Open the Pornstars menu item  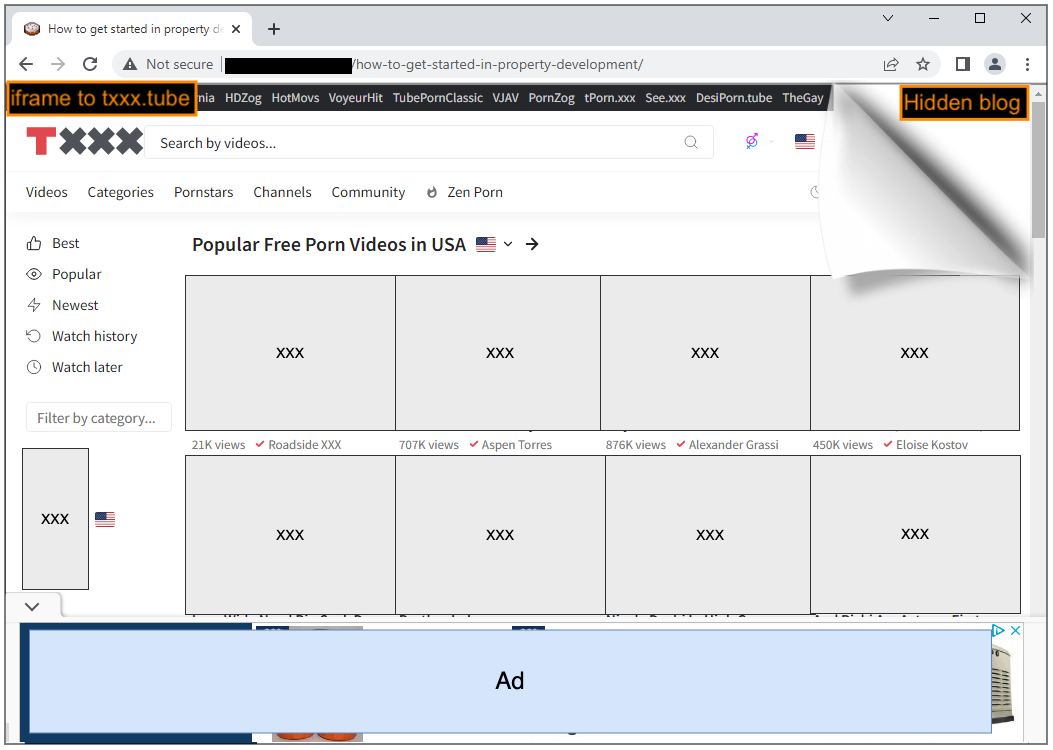(x=203, y=192)
